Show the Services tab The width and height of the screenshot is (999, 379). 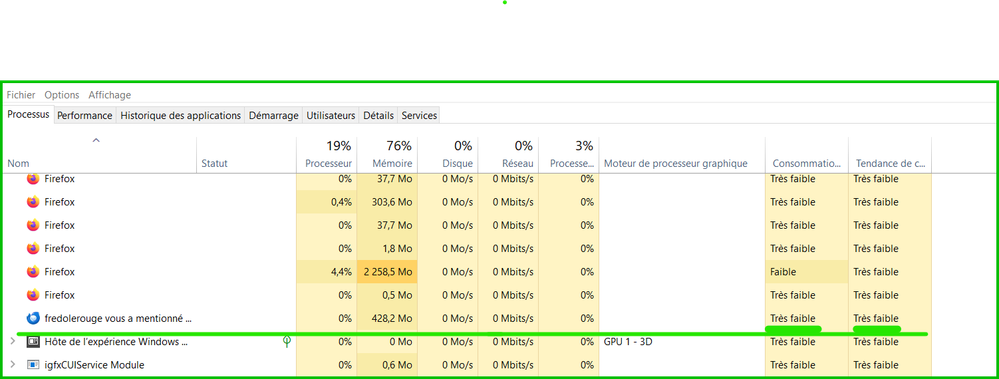point(419,116)
